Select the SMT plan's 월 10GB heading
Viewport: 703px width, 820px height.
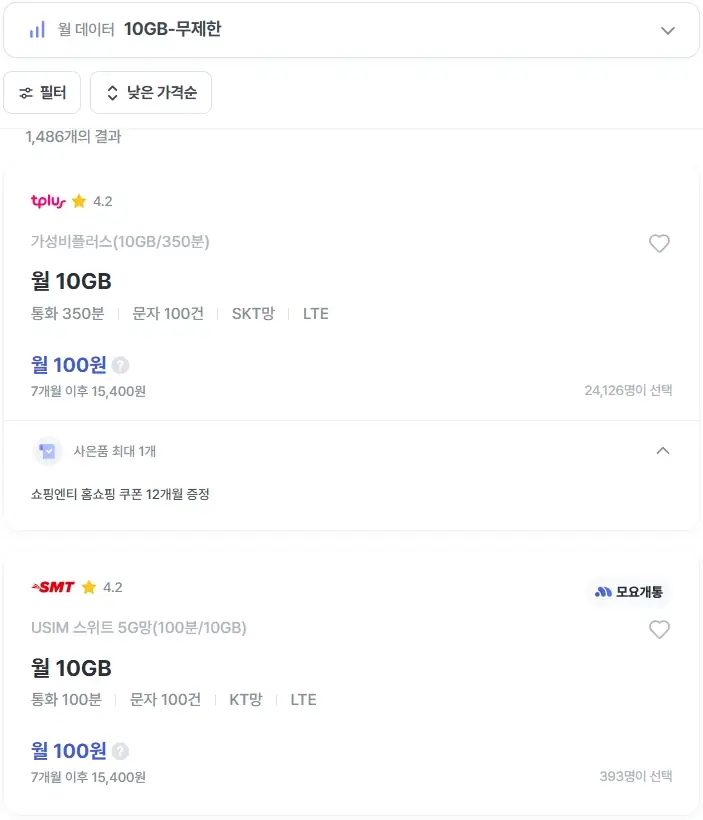pos(71,667)
